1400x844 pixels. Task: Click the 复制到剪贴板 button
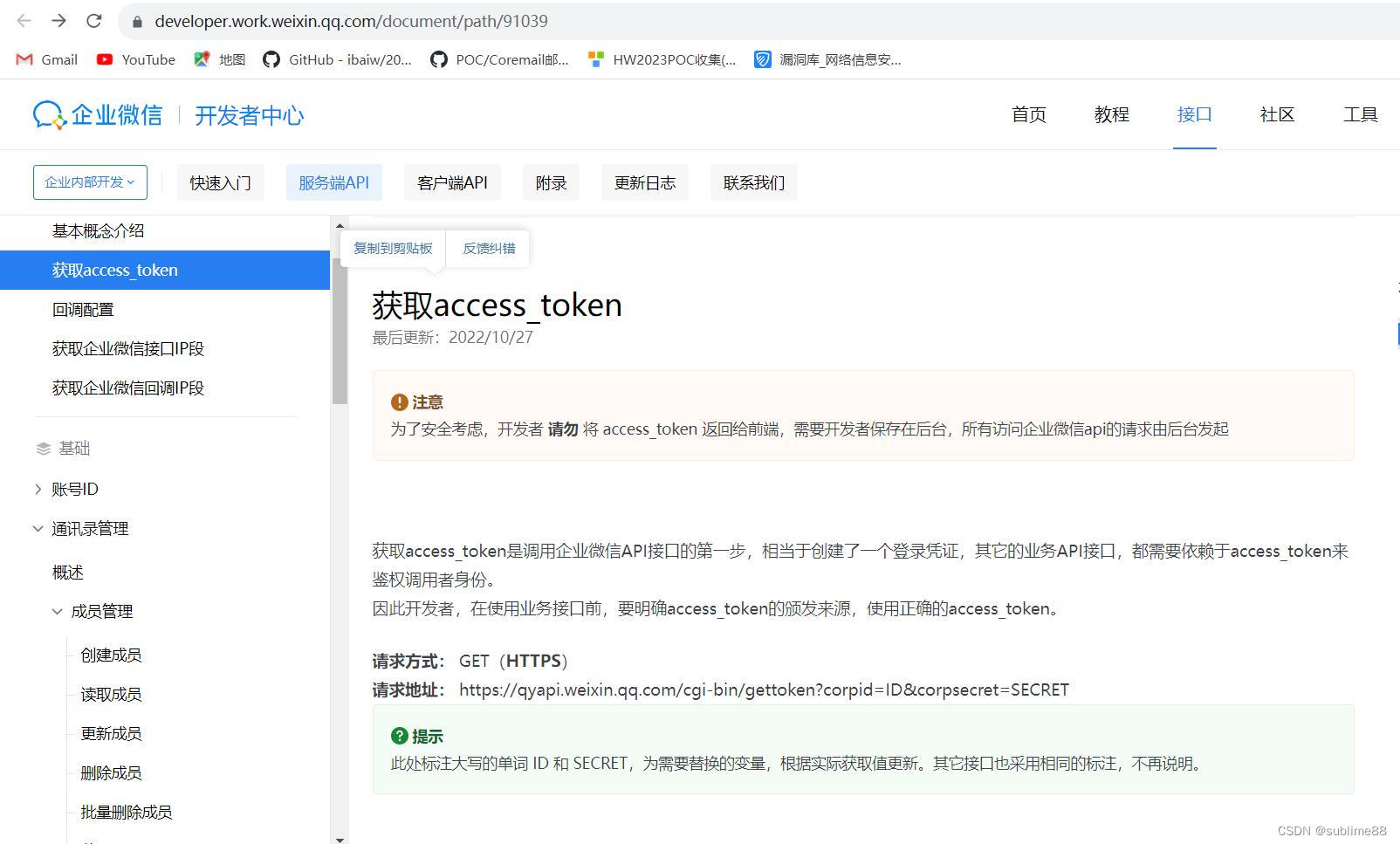coord(393,248)
